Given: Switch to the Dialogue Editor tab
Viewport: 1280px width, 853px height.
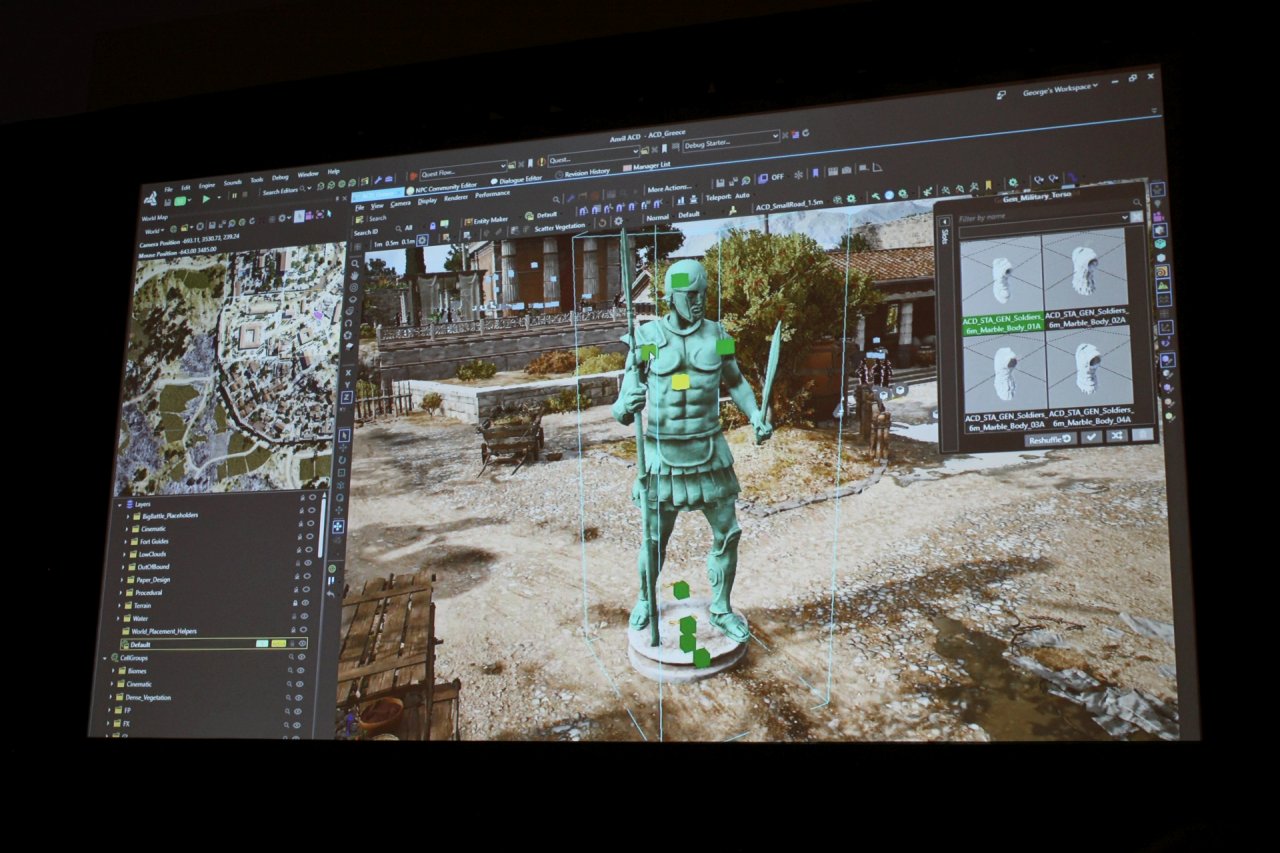Looking at the screenshot, I should click(x=516, y=180).
